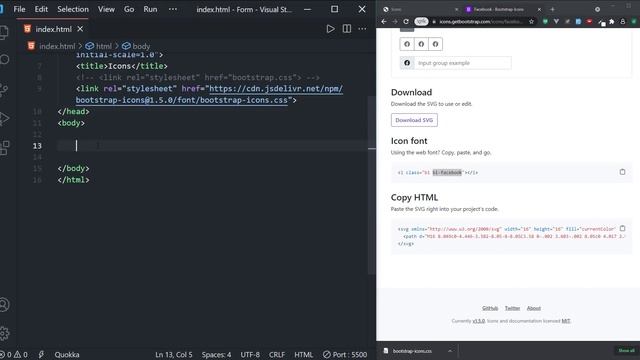Viewport: 640px width, 360px height.
Task: Open the View menu
Action: click(106, 9)
